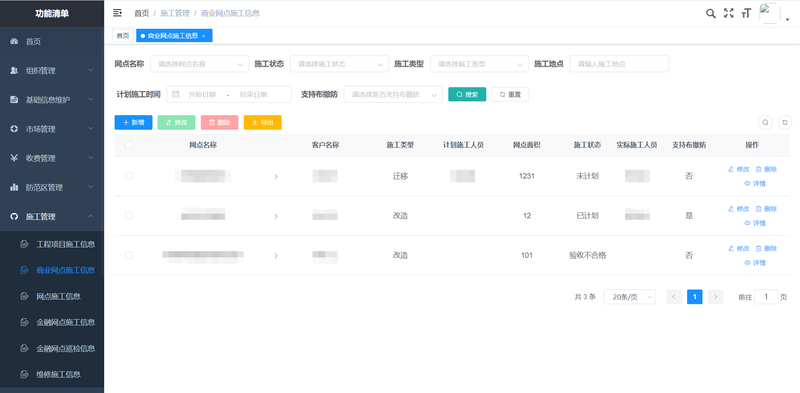The image size is (800, 393).
Task: Delete the row with status 已计划
Action: pos(766,209)
